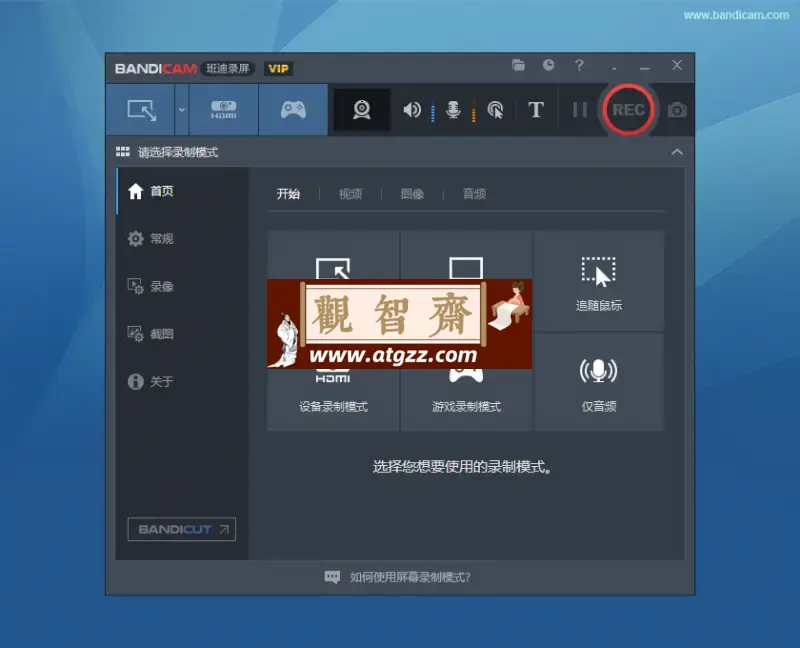Toggle microphone recording icon
The width and height of the screenshot is (800, 648).
(x=453, y=110)
